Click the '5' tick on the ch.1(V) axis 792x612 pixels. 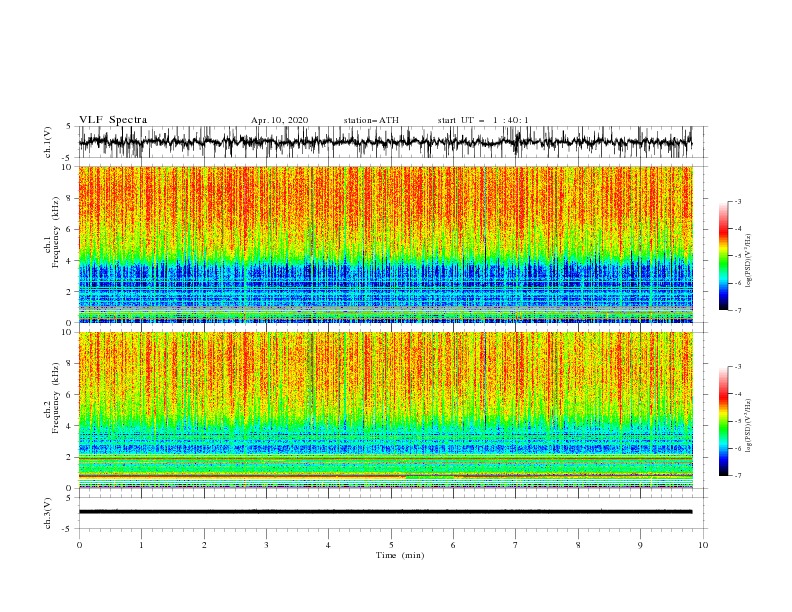click(x=69, y=126)
